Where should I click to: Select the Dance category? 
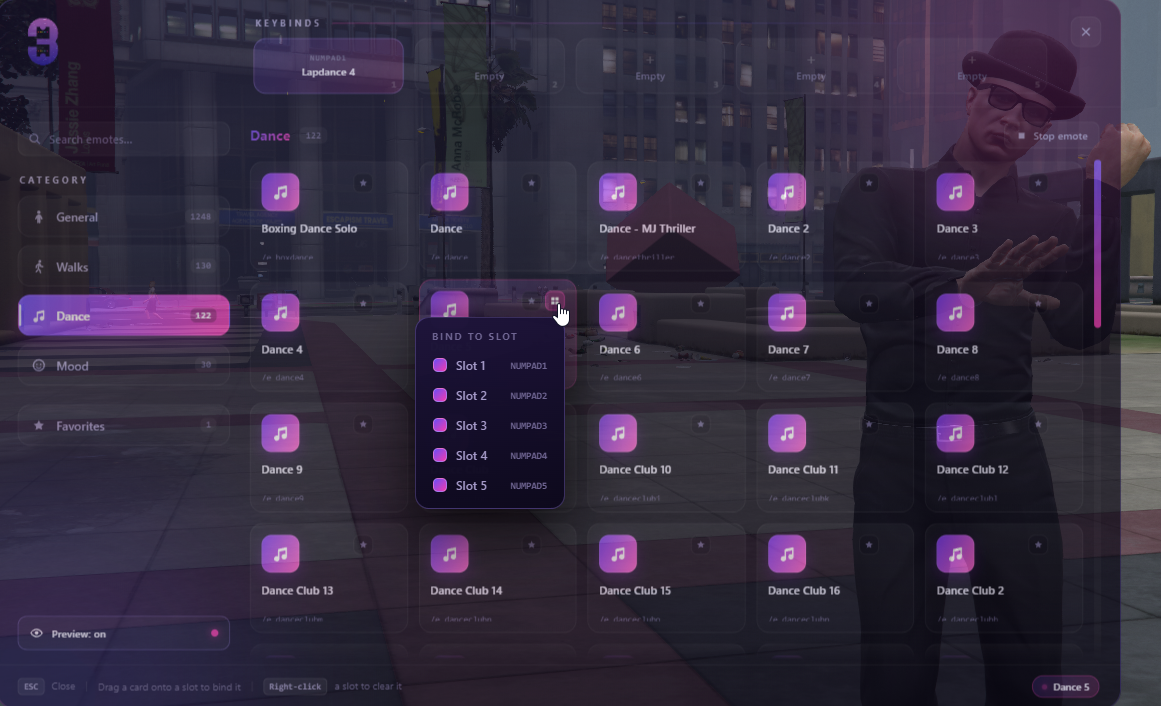pyautogui.click(x=124, y=316)
